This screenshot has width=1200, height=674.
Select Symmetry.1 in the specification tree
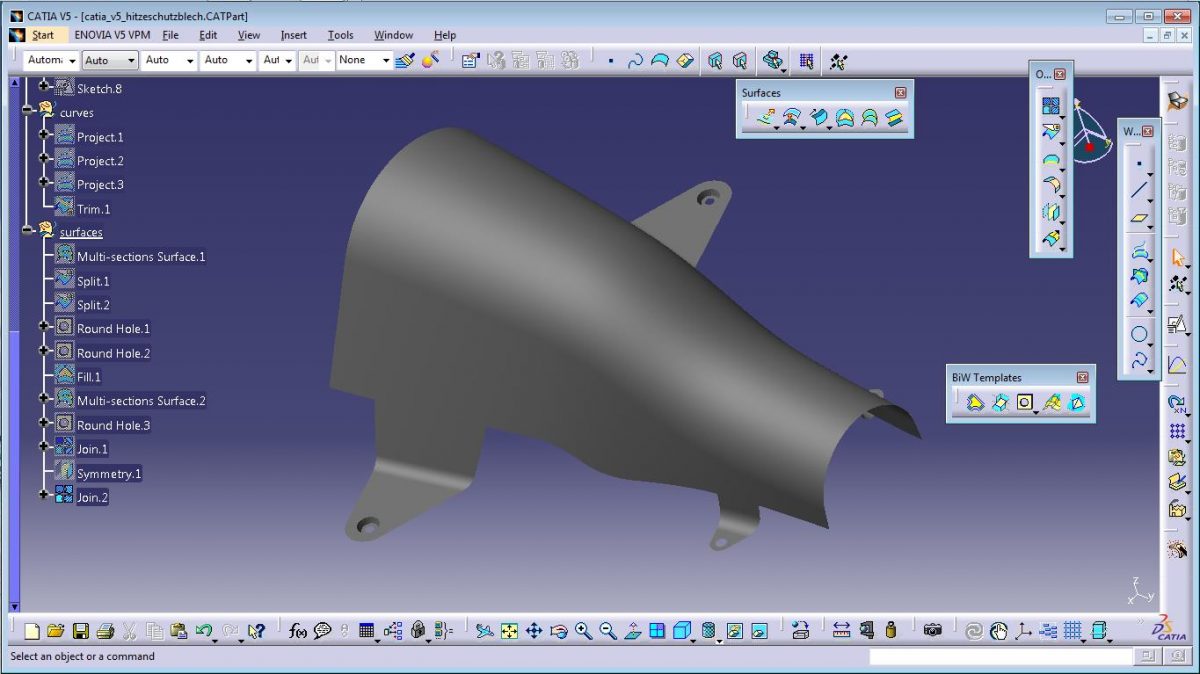pos(109,473)
